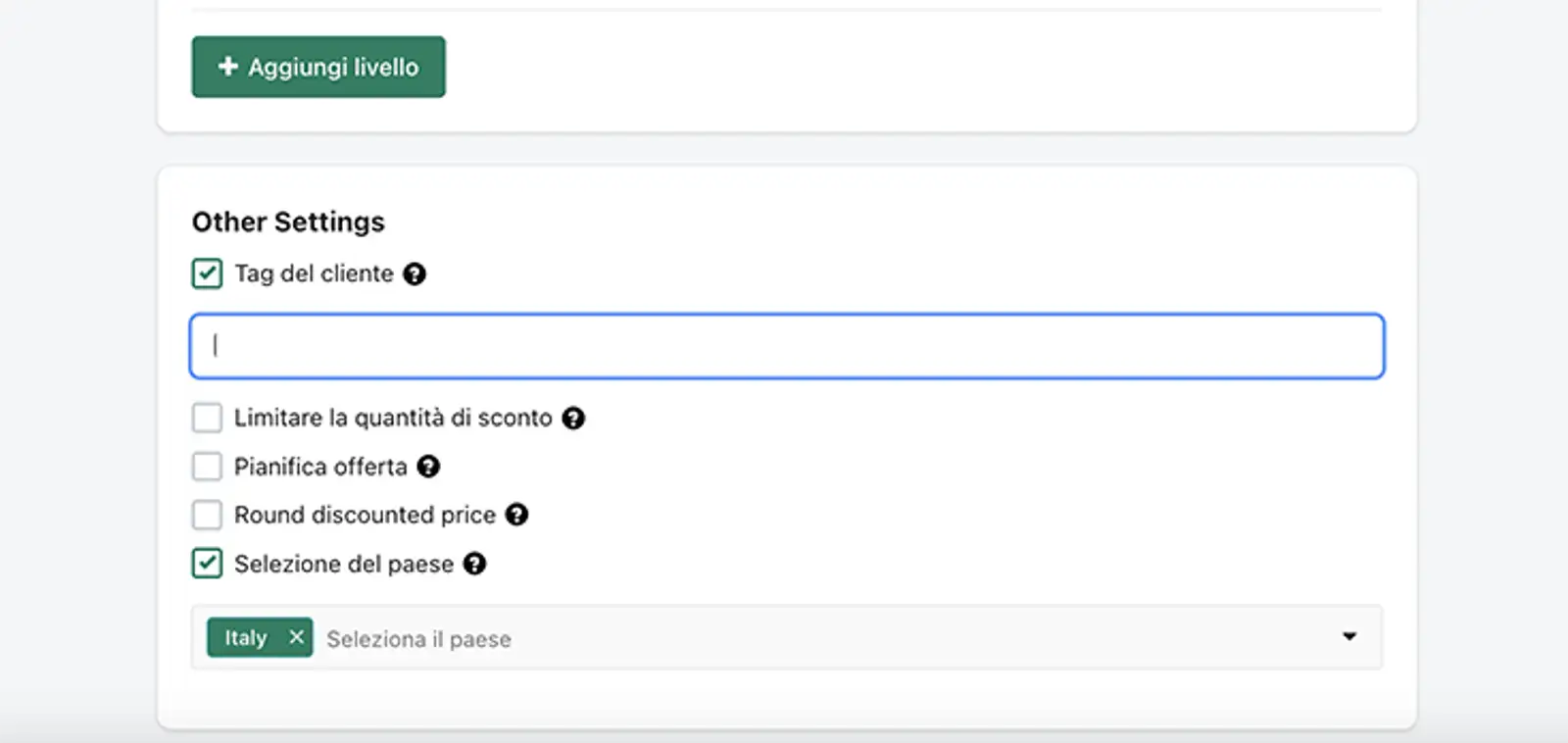Focus the customer tag text input
This screenshot has width=1568, height=743.
pyautogui.click(x=786, y=346)
